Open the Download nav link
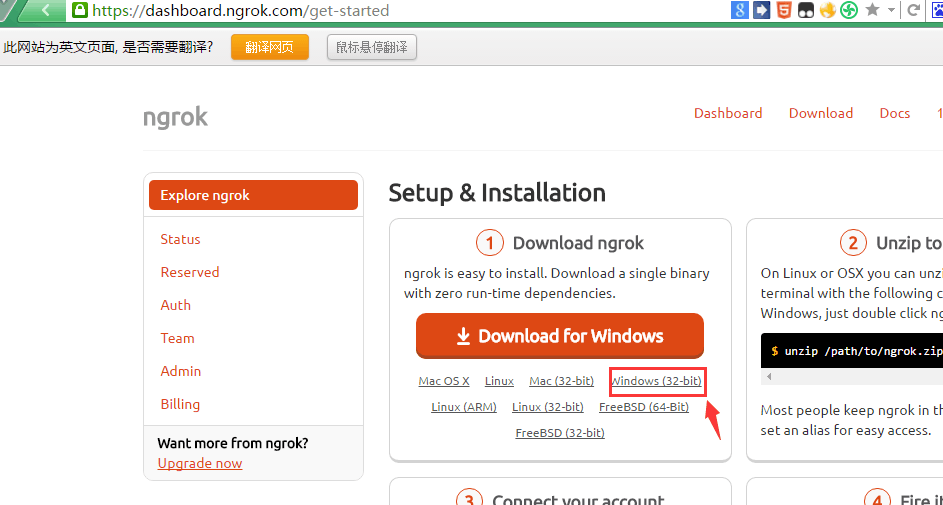The image size is (943, 505). point(821,113)
